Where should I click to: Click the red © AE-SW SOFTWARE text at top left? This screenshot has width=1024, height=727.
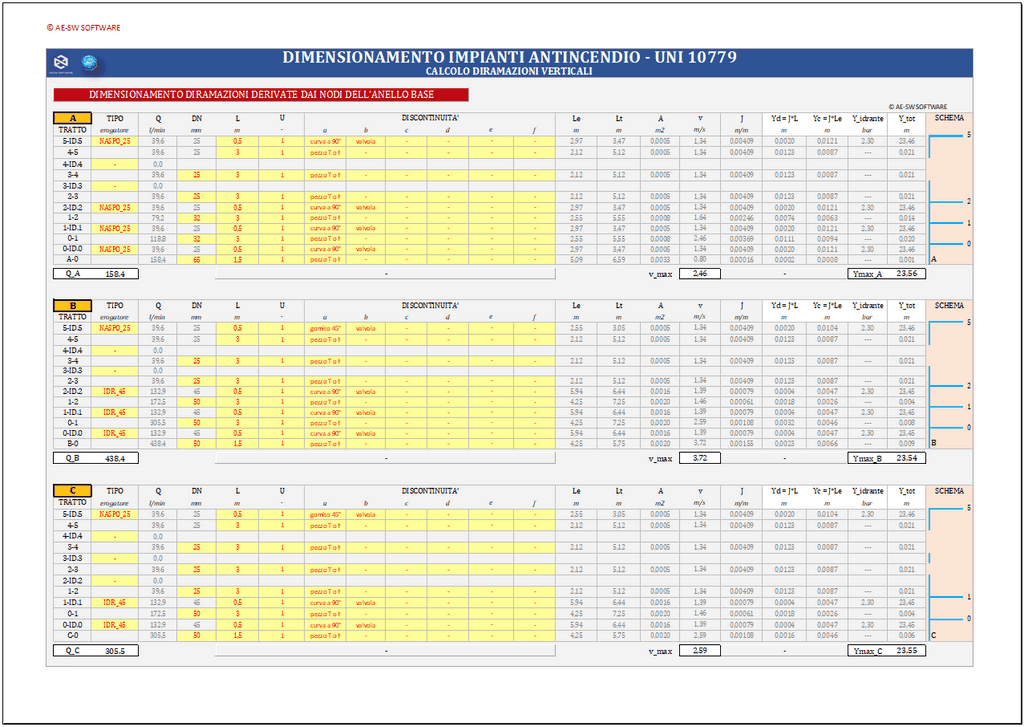click(83, 28)
